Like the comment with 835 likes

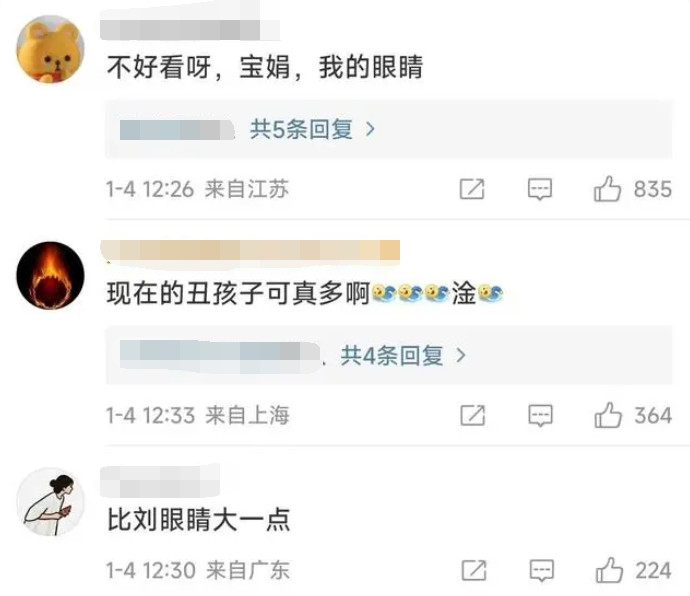click(607, 189)
